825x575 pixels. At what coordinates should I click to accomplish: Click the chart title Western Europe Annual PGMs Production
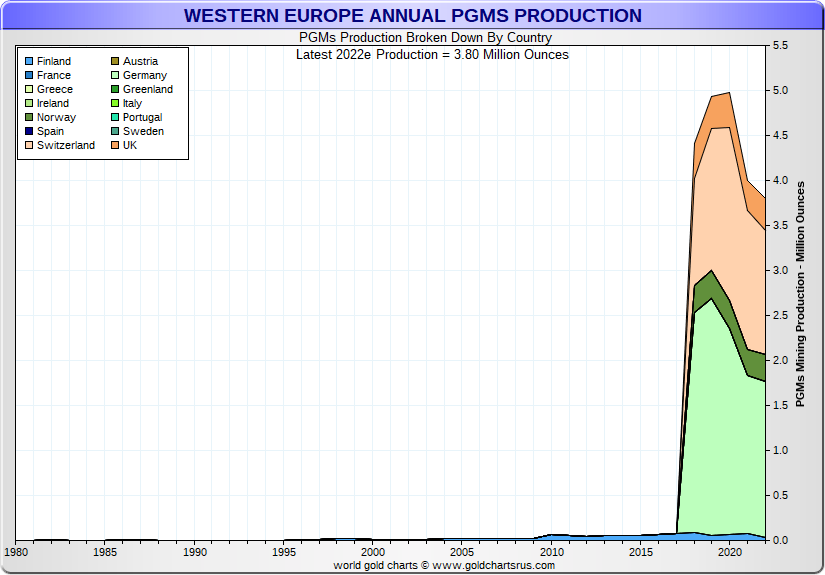coord(412,16)
